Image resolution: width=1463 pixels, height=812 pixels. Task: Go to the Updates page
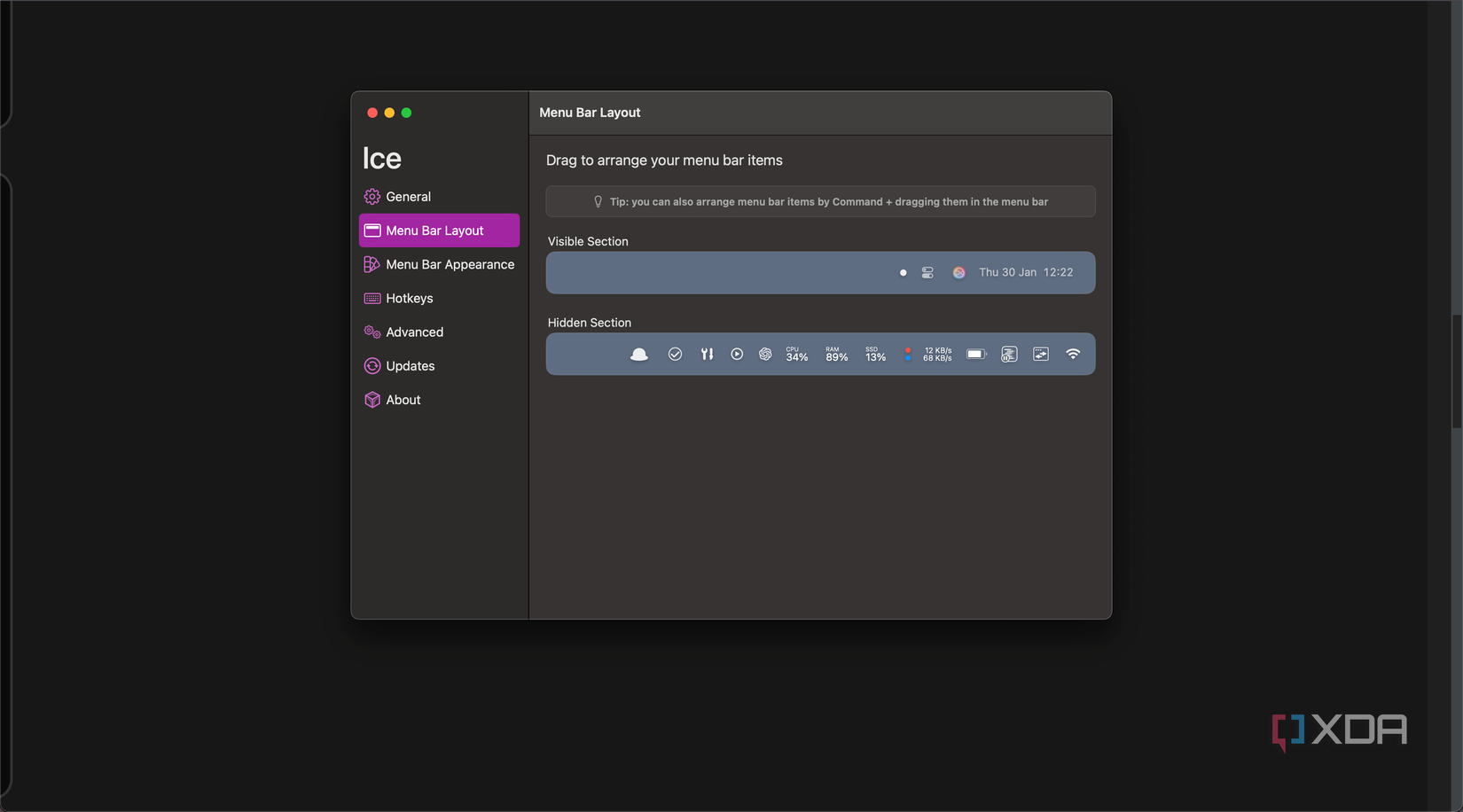[410, 365]
